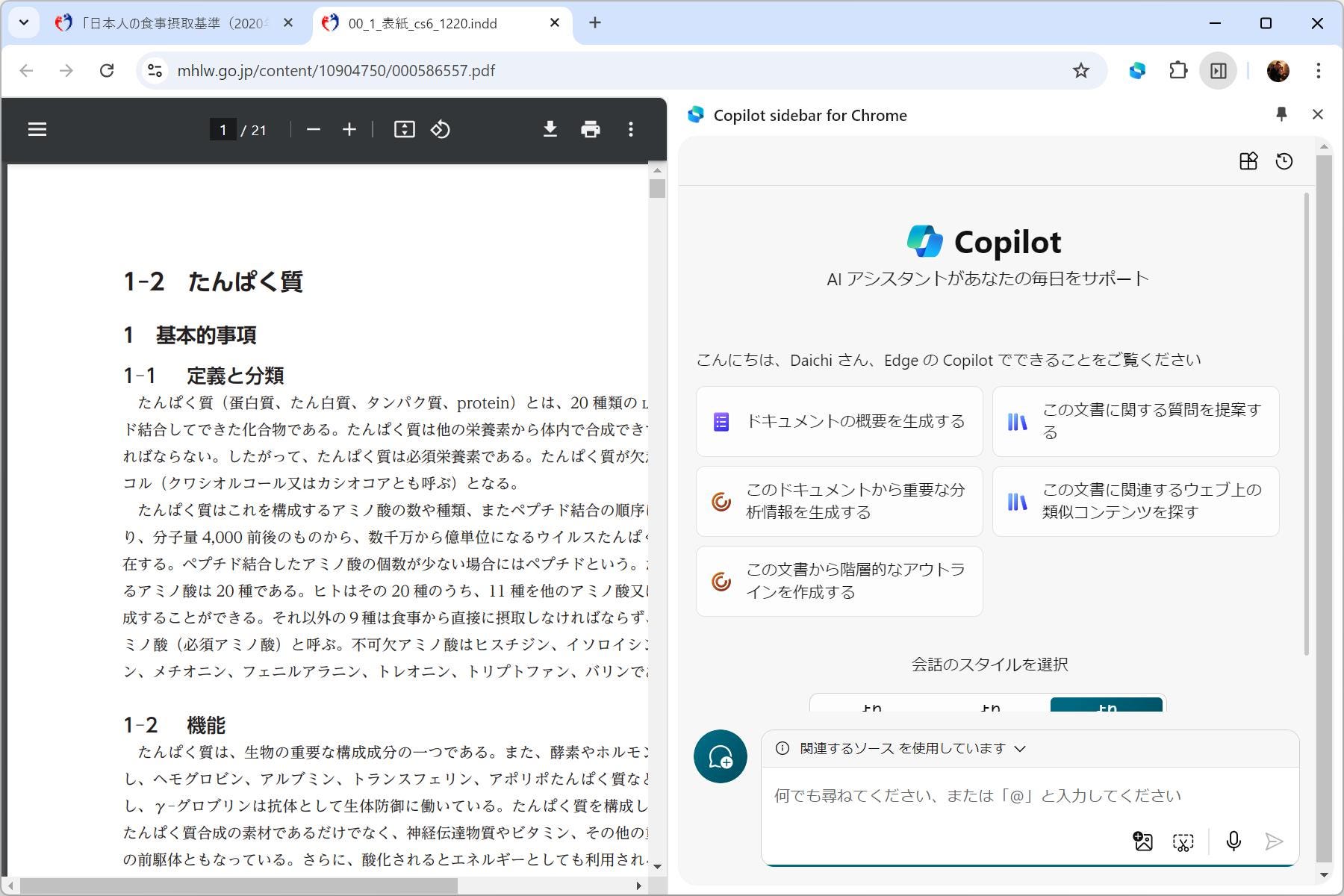Image resolution: width=1344 pixels, height=896 pixels.
Task: Click the Copilot sidebar for Chrome title
Action: (810, 115)
